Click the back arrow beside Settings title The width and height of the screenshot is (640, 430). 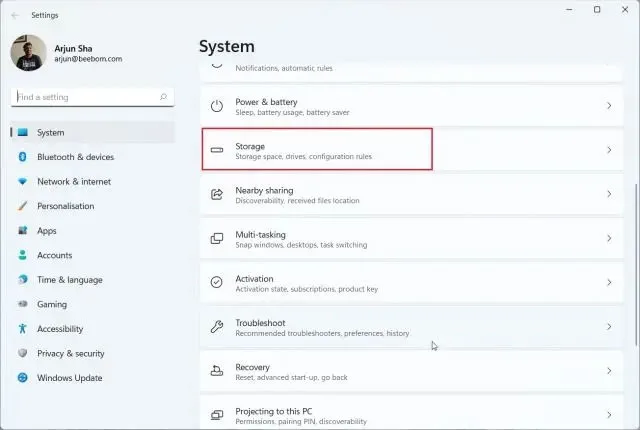[x=15, y=16]
